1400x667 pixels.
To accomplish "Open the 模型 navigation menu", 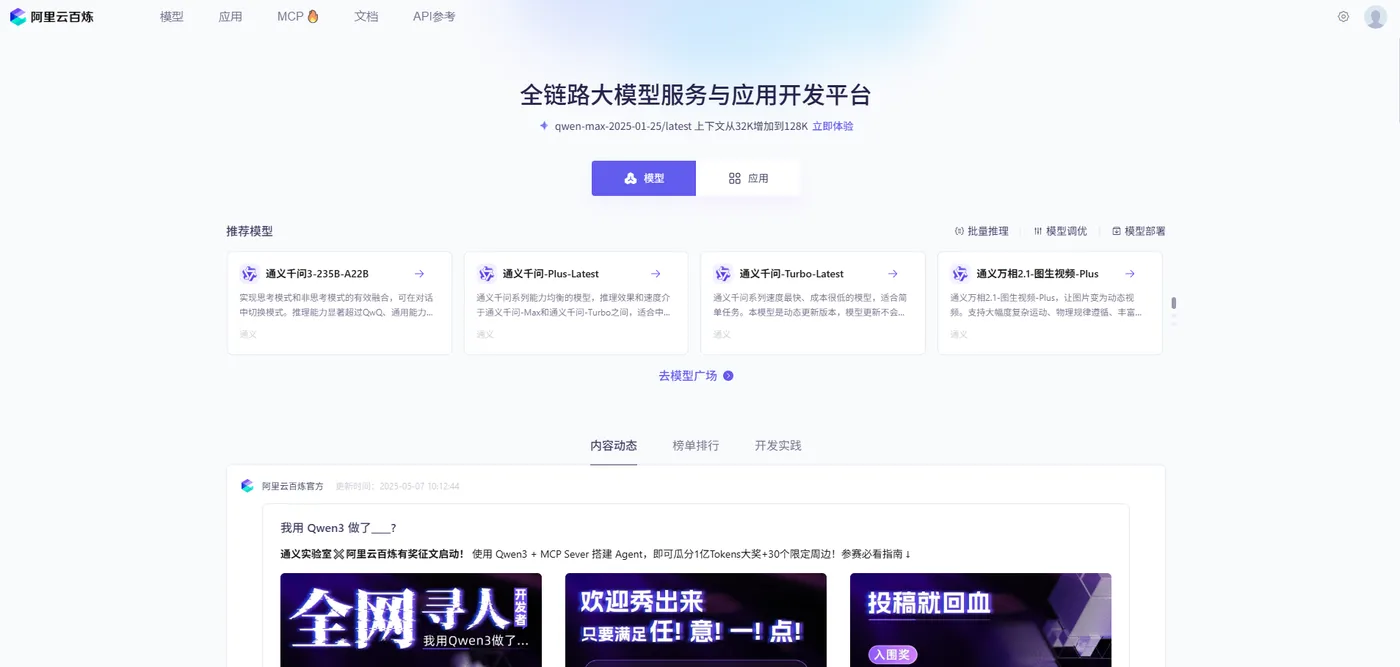I will (172, 17).
